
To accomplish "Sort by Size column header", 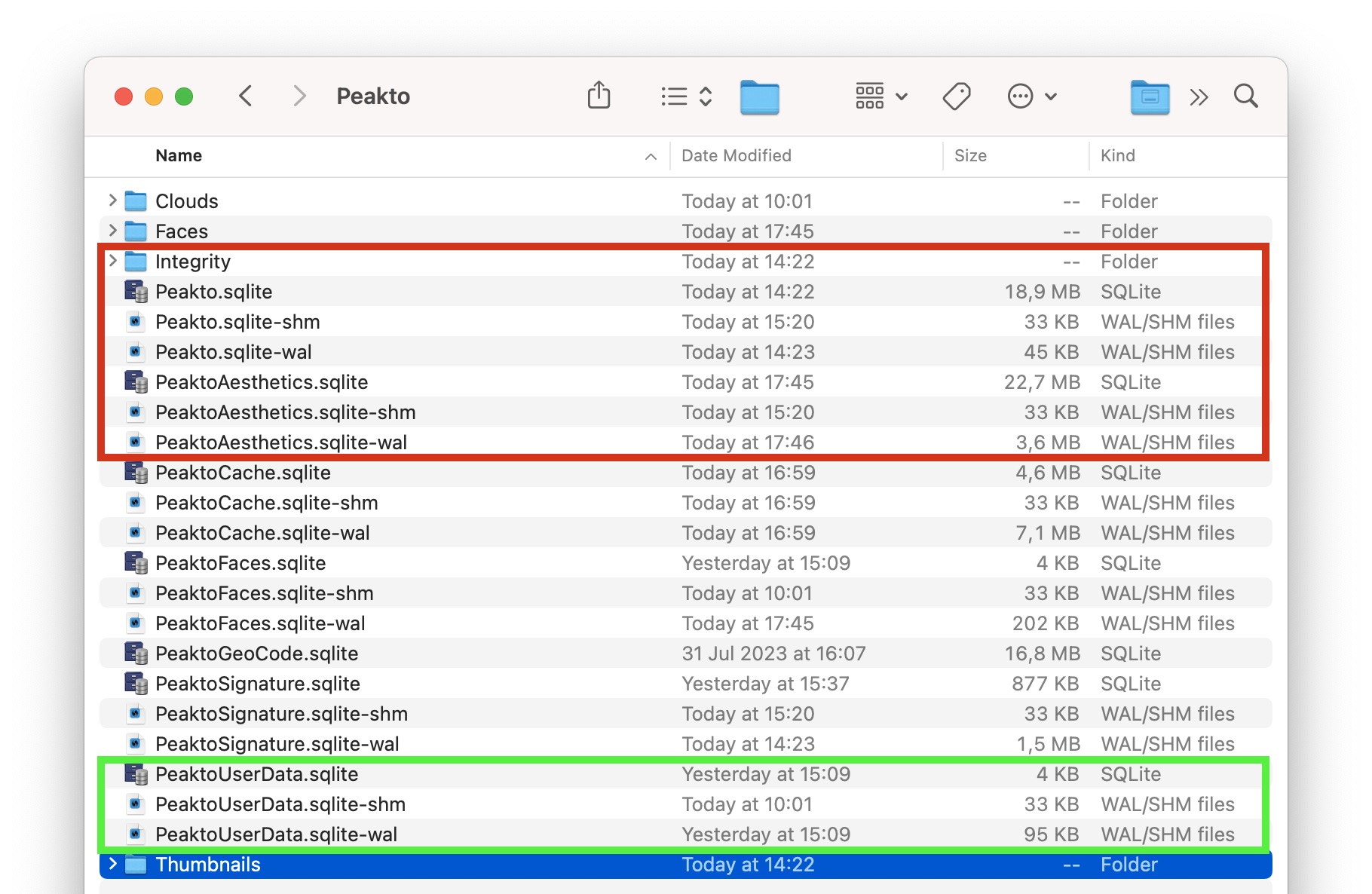I will coord(970,155).
